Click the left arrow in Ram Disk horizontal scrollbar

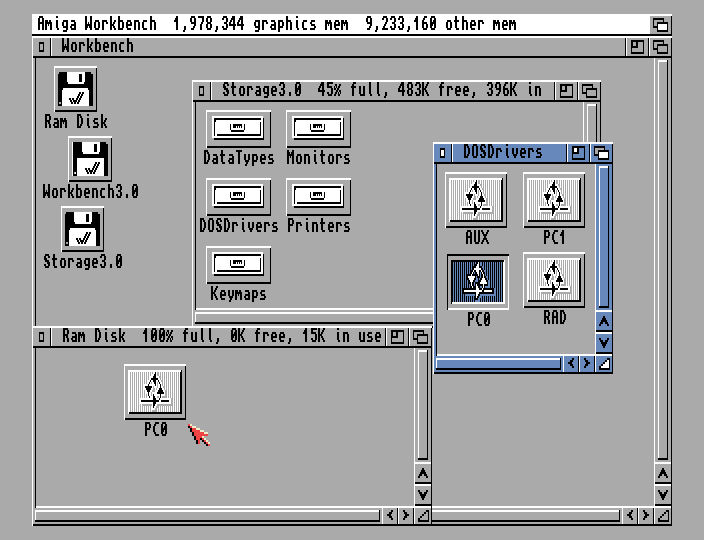pos(390,515)
